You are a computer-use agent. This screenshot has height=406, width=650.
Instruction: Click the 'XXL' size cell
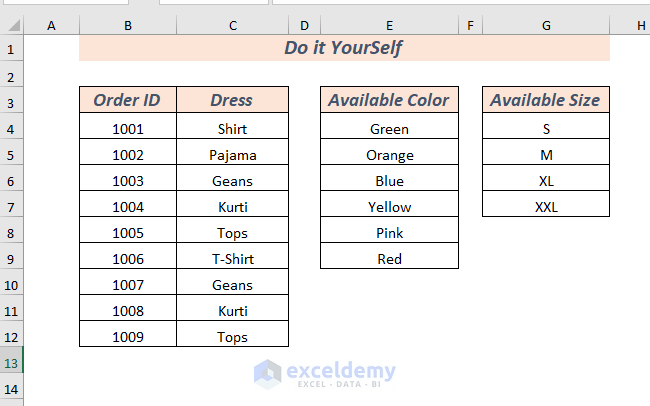[546, 207]
